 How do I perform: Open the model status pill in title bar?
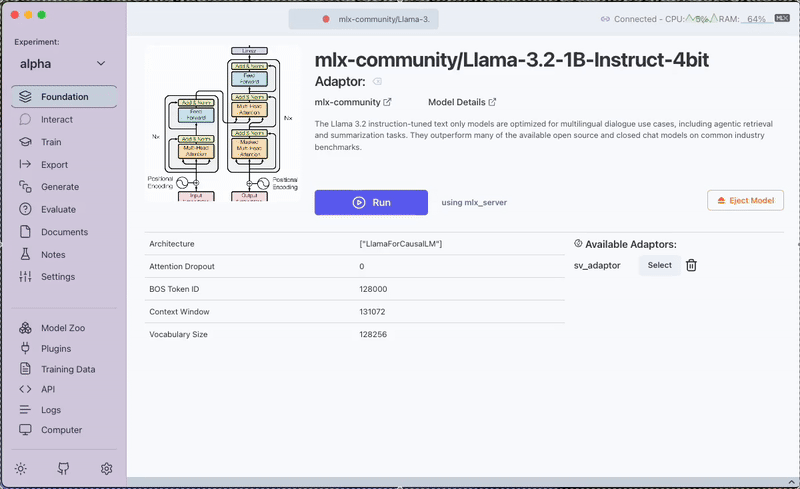tap(364, 19)
